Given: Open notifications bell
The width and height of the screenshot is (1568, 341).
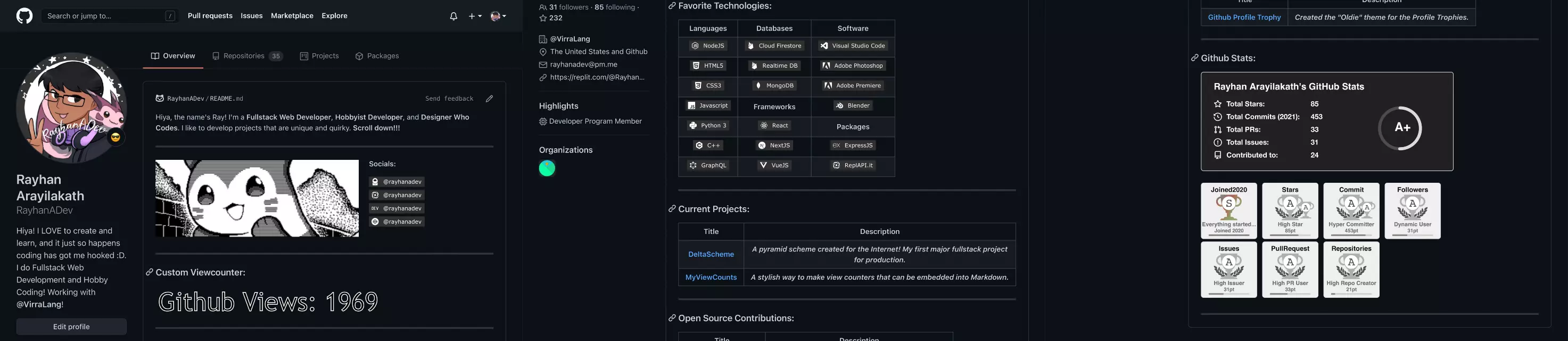Looking at the screenshot, I should (x=453, y=17).
